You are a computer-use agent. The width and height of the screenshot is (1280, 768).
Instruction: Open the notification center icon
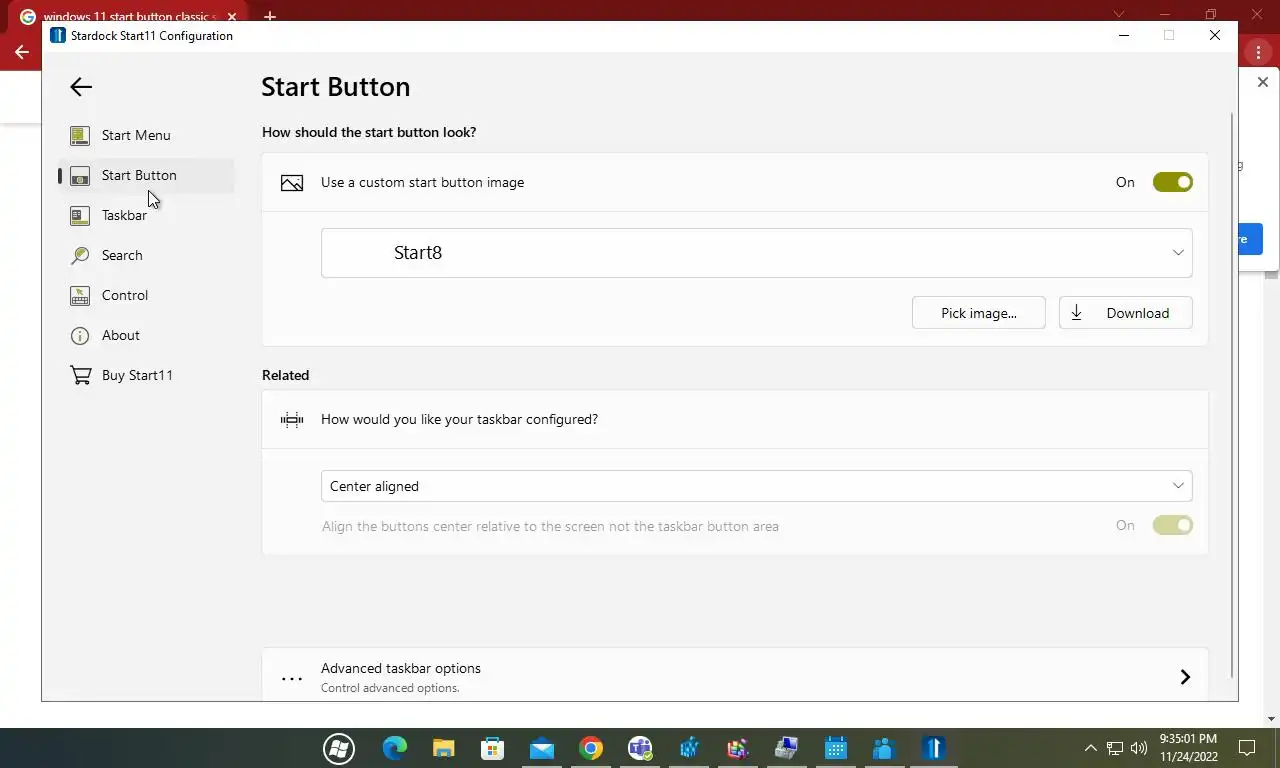click(1247, 747)
